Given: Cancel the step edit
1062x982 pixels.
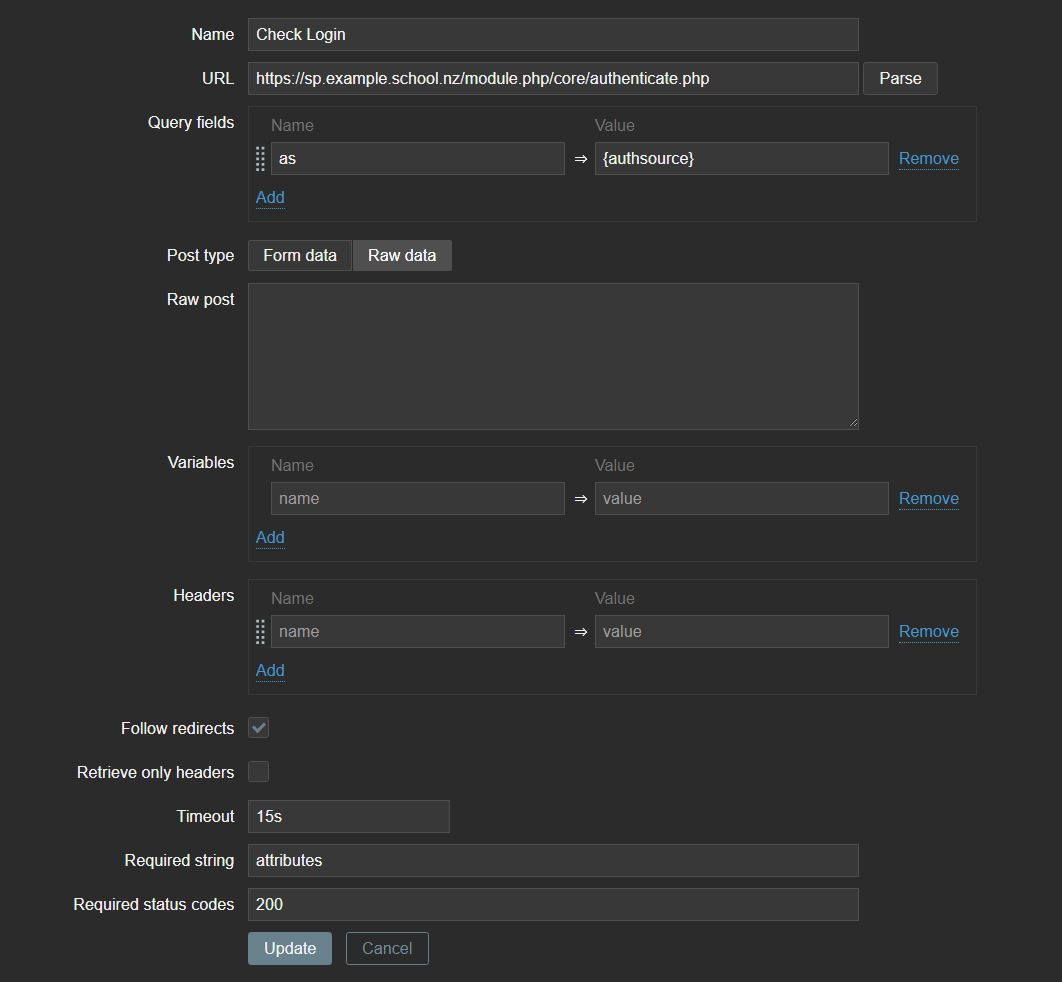Looking at the screenshot, I should coord(387,949).
